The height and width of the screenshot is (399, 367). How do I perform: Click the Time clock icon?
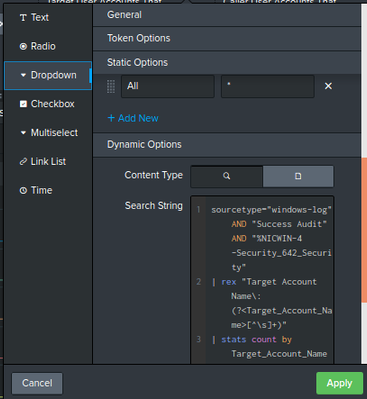tap(23, 190)
